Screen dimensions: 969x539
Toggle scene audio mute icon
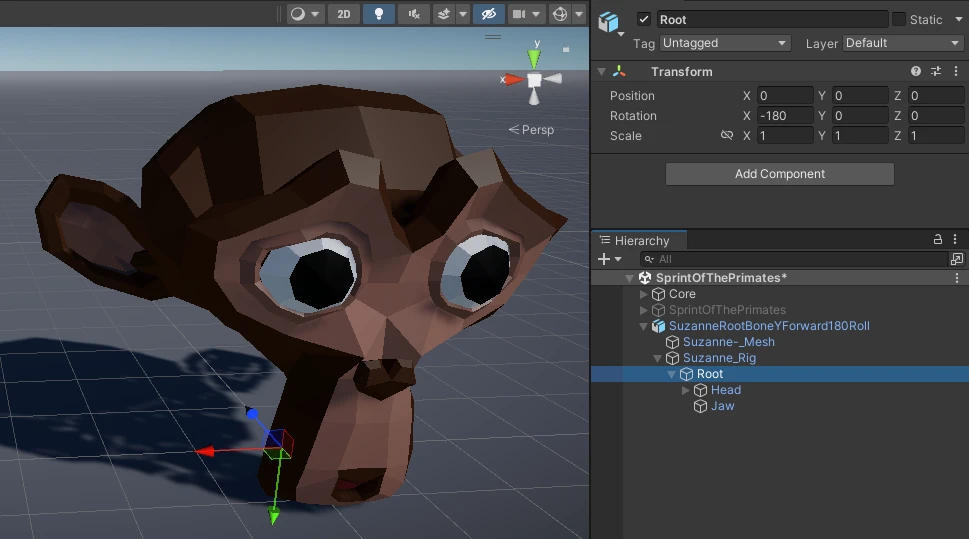pos(414,14)
